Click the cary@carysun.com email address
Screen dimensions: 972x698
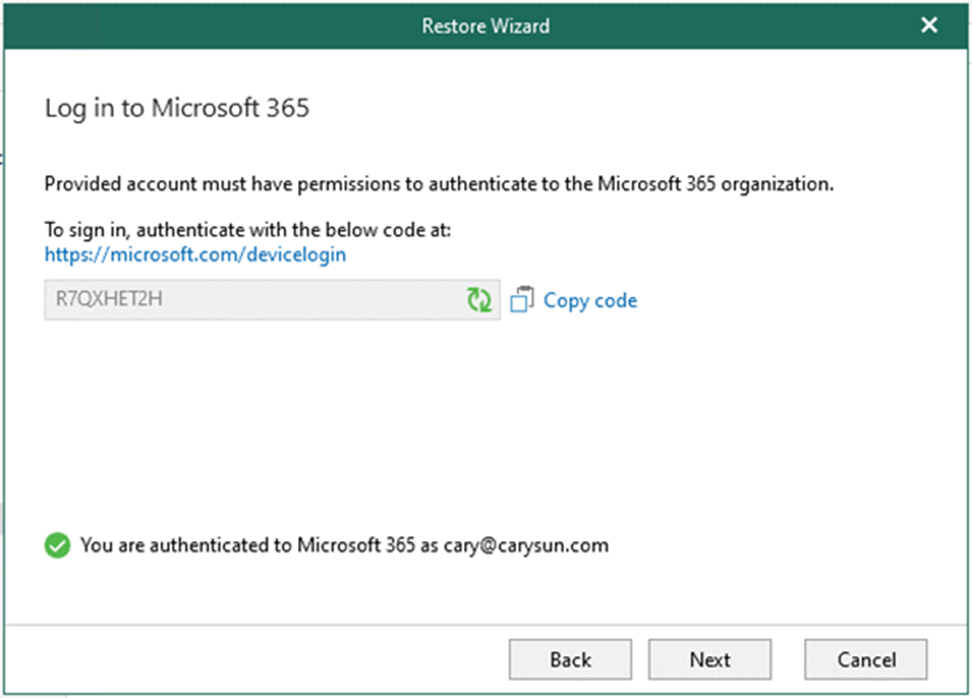point(526,546)
